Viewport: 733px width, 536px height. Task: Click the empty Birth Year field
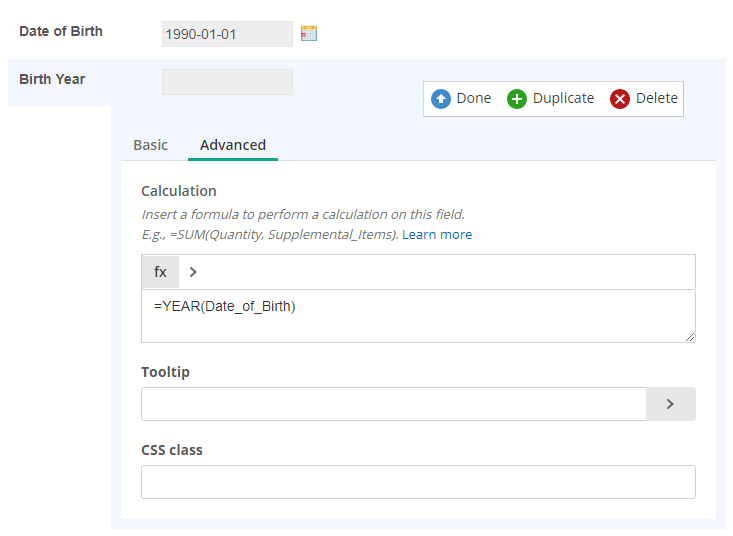(x=227, y=82)
